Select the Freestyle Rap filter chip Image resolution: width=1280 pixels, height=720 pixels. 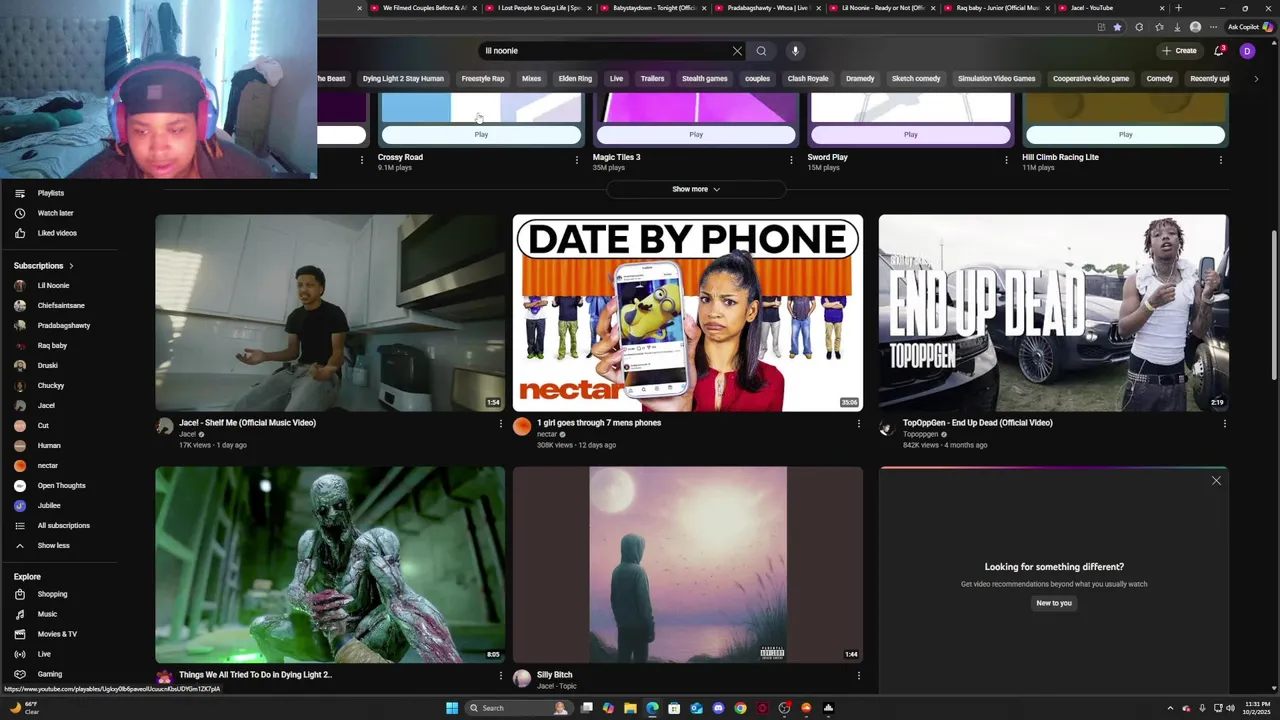pyautogui.click(x=483, y=79)
